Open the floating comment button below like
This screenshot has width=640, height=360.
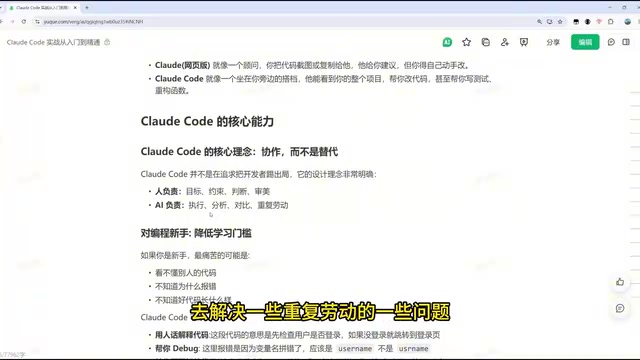pos(620,309)
